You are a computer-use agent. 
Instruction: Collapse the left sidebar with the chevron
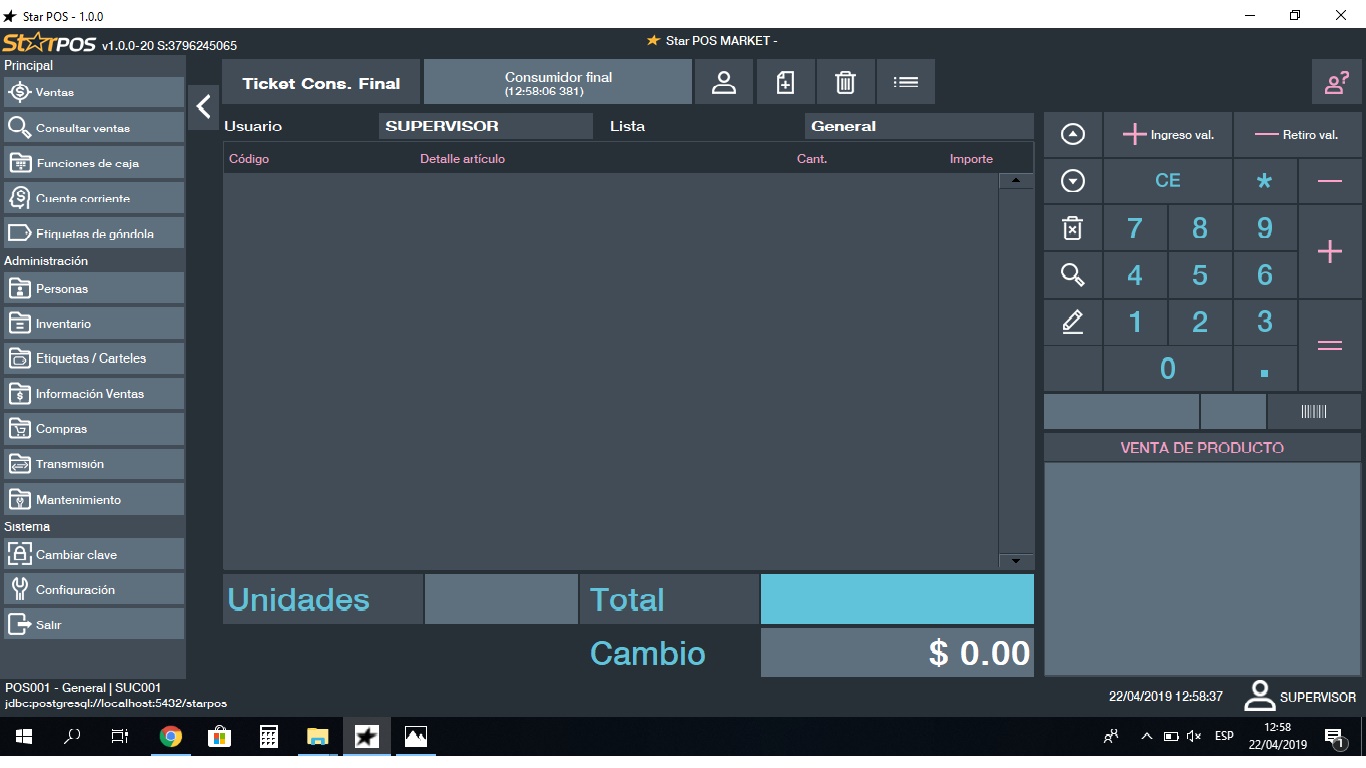point(203,106)
